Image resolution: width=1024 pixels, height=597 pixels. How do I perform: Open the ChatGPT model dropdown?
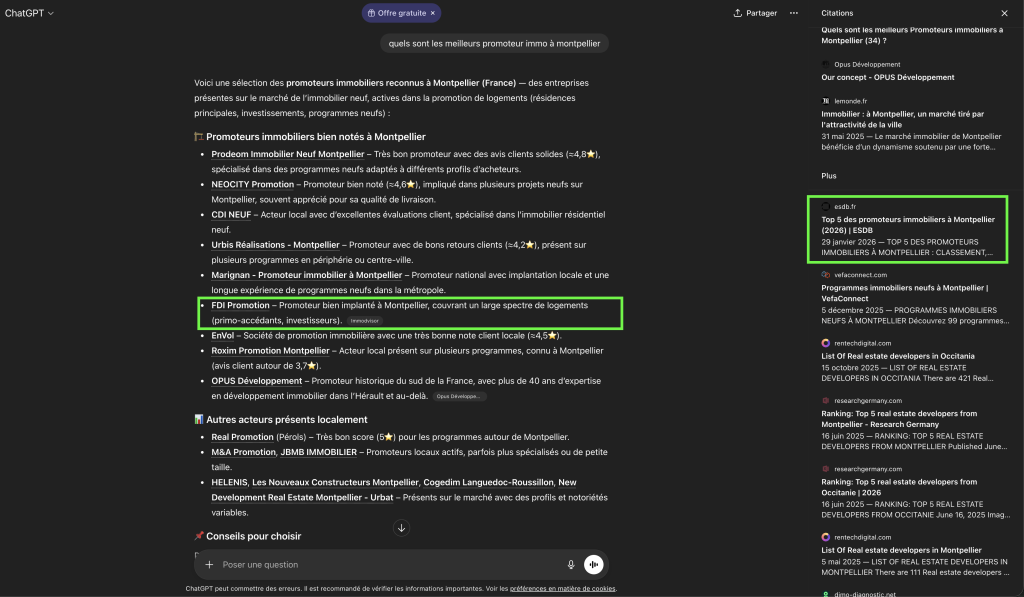tap(30, 13)
